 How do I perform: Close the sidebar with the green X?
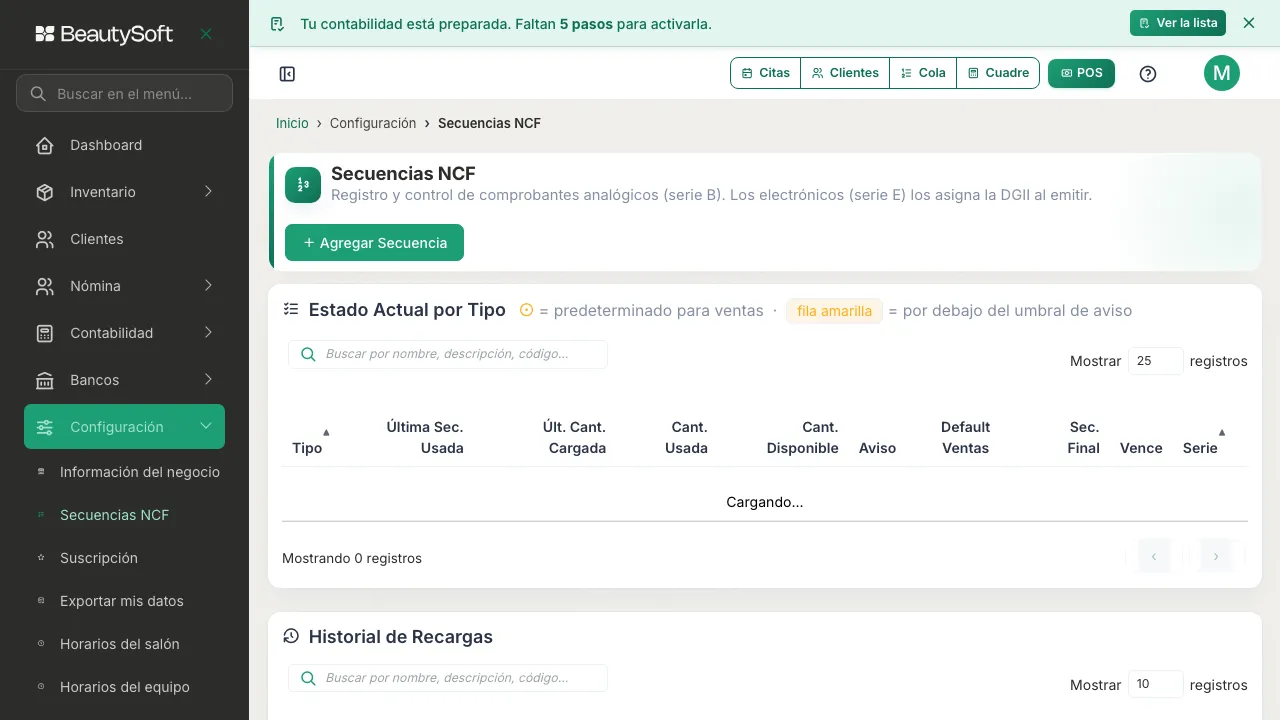point(206,34)
